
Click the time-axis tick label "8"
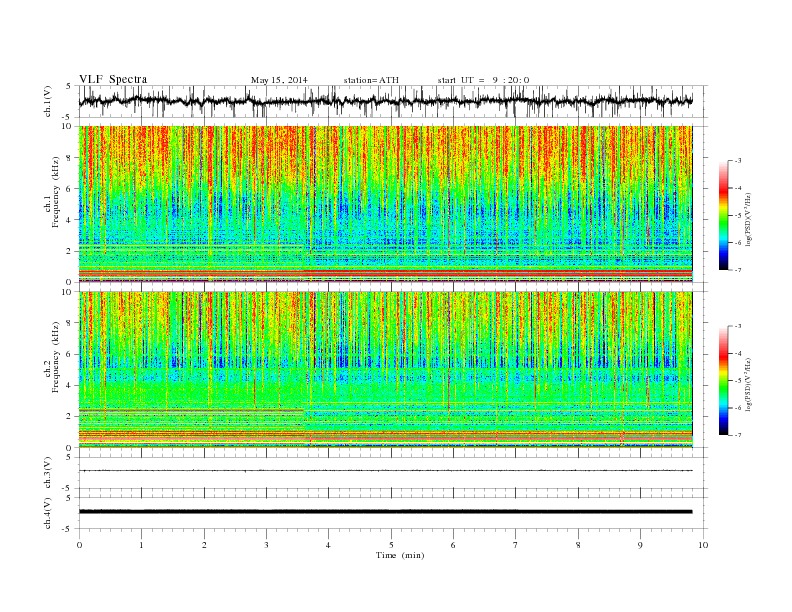[x=578, y=545]
